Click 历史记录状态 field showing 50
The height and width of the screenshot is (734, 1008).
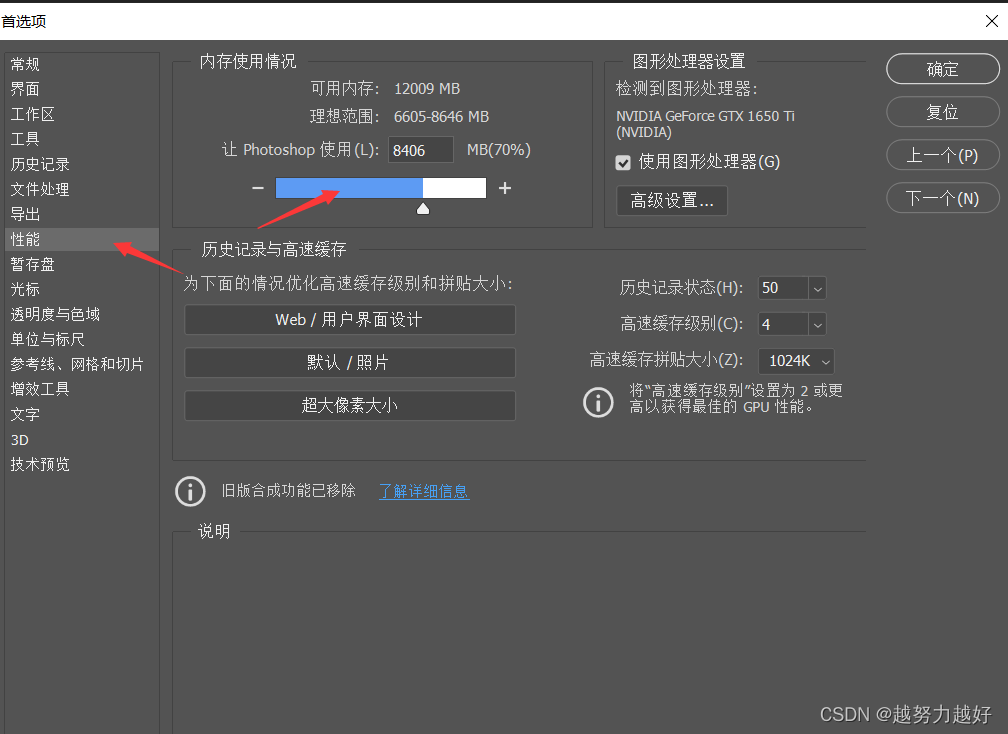click(x=783, y=289)
